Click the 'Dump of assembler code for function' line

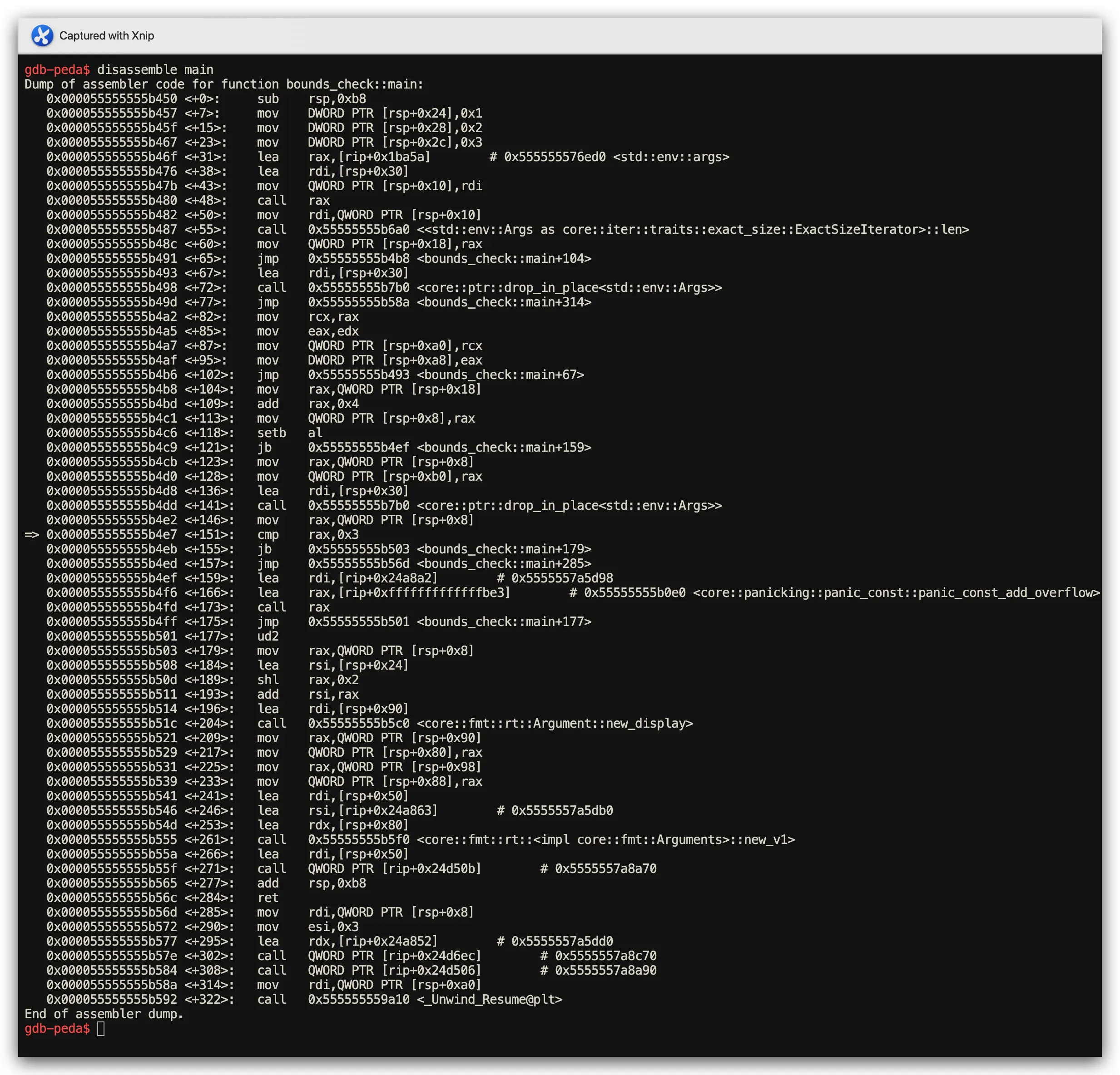coord(224,84)
